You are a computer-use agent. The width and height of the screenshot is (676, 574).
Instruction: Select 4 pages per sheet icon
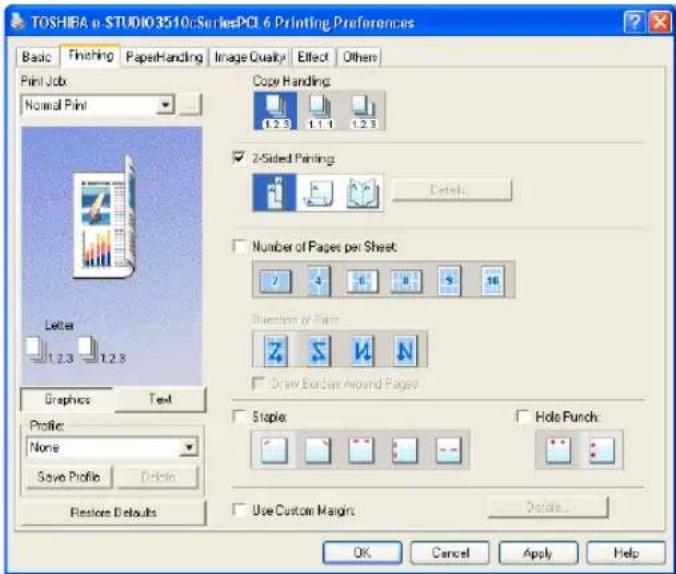click(x=319, y=281)
